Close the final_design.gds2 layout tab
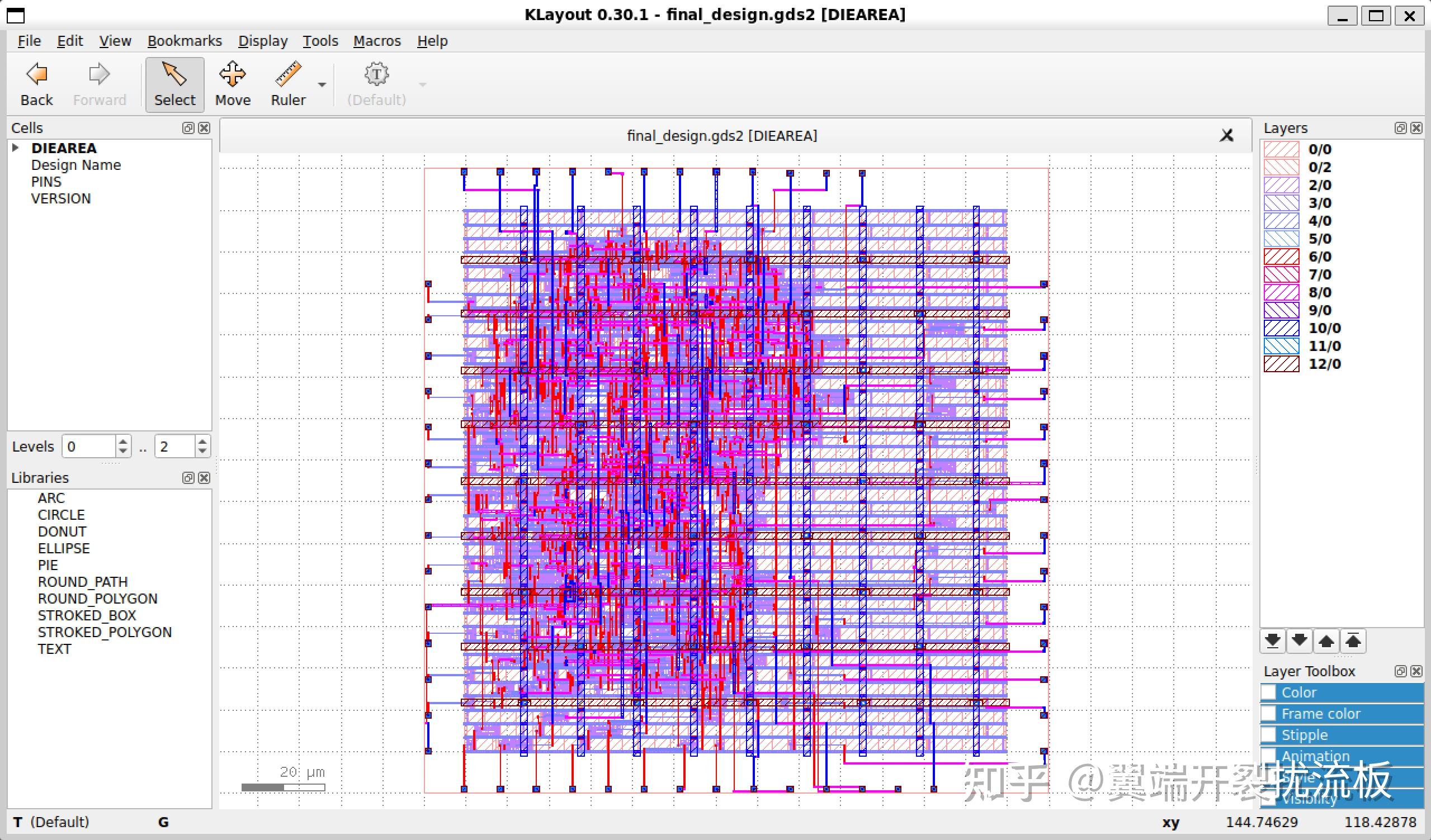 pyautogui.click(x=1226, y=135)
